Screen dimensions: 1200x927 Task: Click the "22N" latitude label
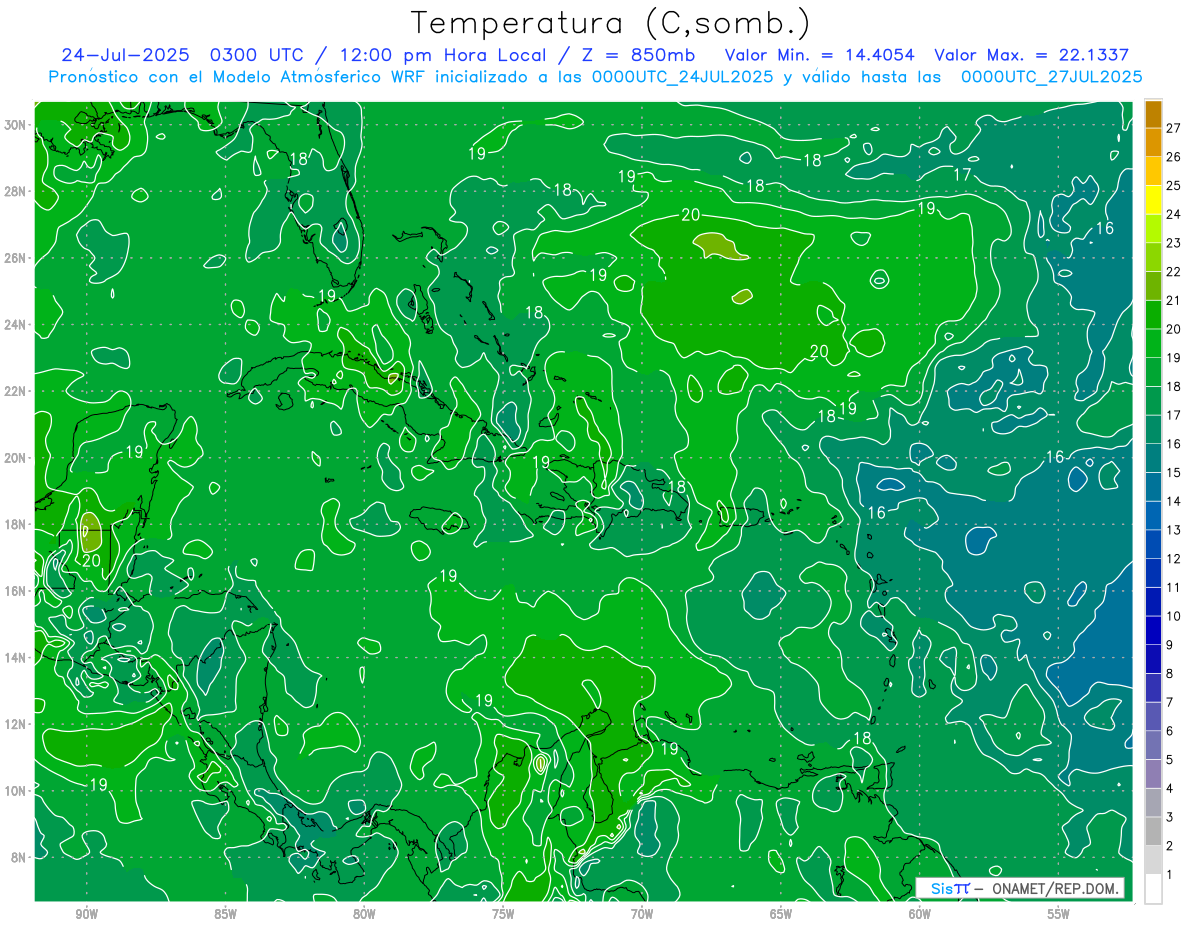click(17, 391)
